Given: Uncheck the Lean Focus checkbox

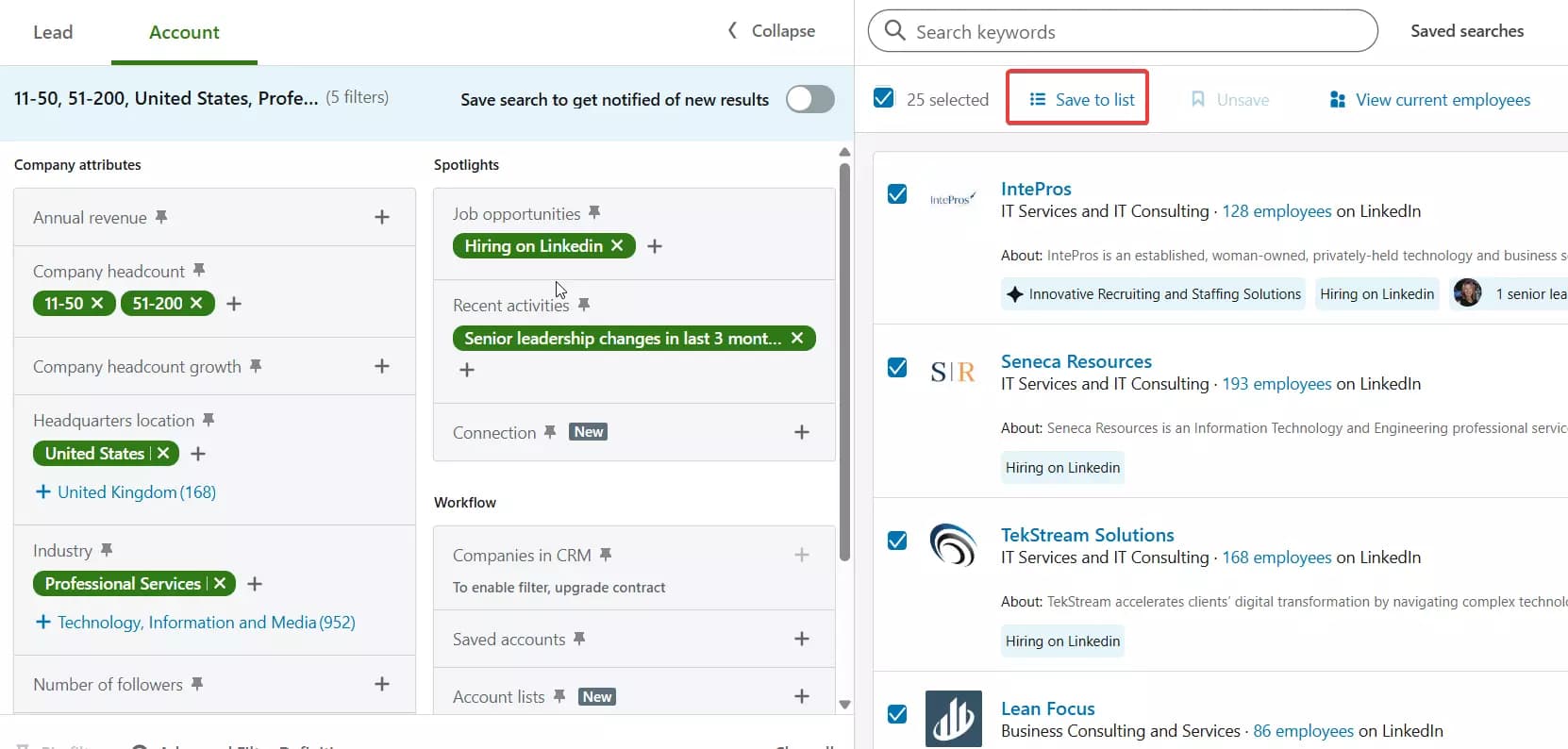Looking at the screenshot, I should pyautogui.click(x=897, y=714).
